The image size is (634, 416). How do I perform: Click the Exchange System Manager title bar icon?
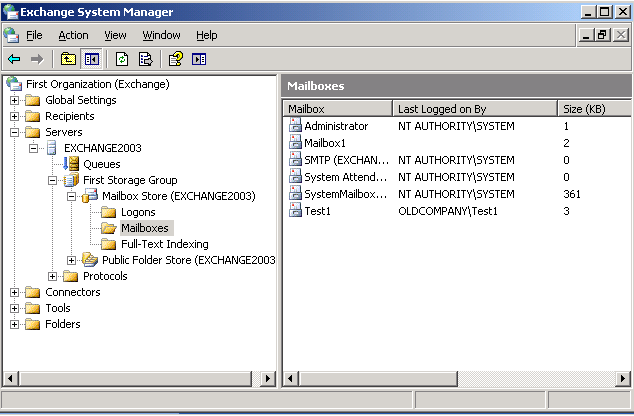(11, 12)
